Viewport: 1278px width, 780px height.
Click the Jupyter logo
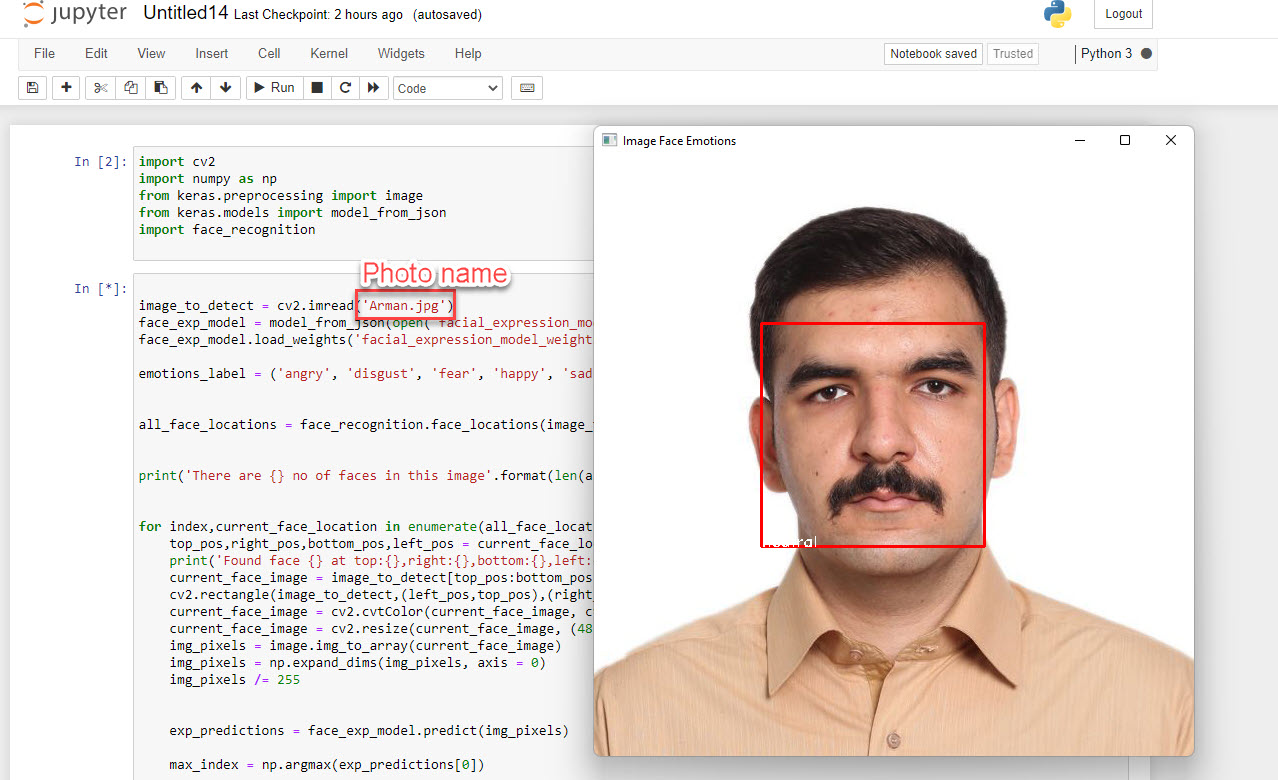pyautogui.click(x=72, y=15)
